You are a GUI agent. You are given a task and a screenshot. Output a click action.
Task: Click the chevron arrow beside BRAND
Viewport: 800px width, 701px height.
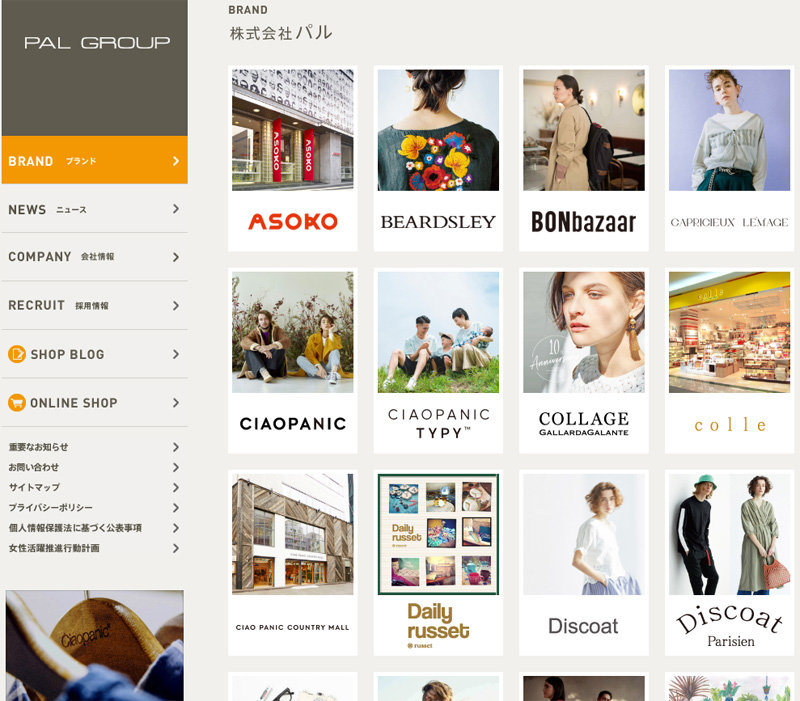(176, 161)
